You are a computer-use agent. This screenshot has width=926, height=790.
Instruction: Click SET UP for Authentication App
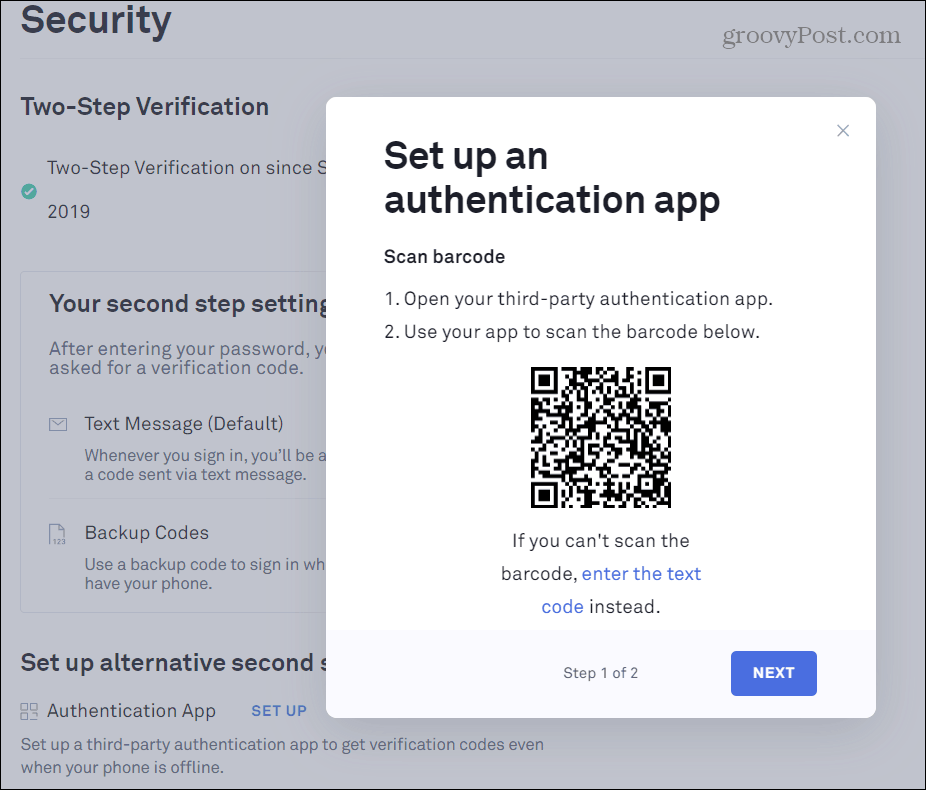[x=279, y=711]
